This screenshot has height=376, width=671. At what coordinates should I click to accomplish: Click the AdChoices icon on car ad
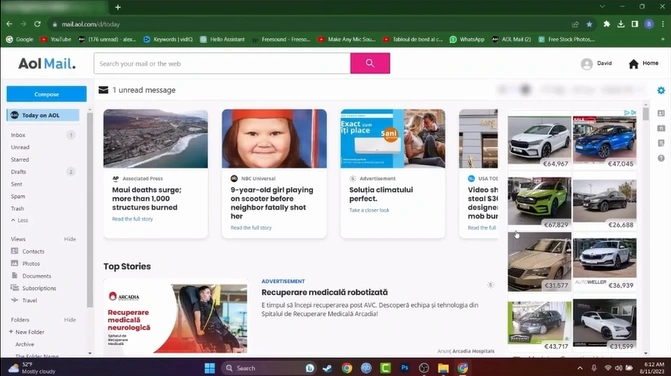point(633,113)
